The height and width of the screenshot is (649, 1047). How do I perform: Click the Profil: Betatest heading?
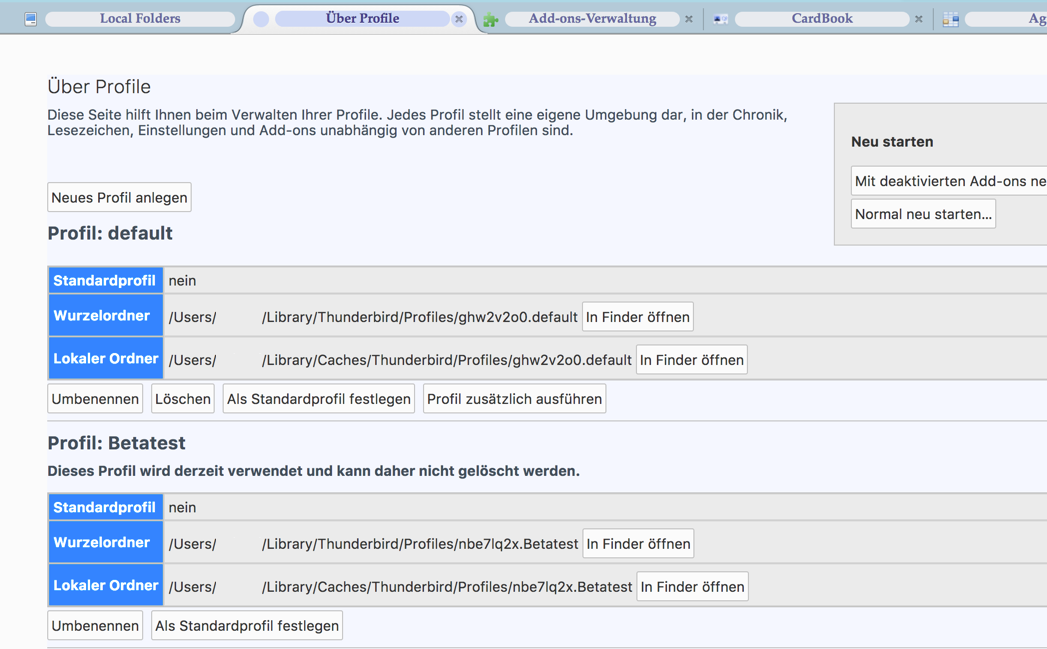point(117,443)
